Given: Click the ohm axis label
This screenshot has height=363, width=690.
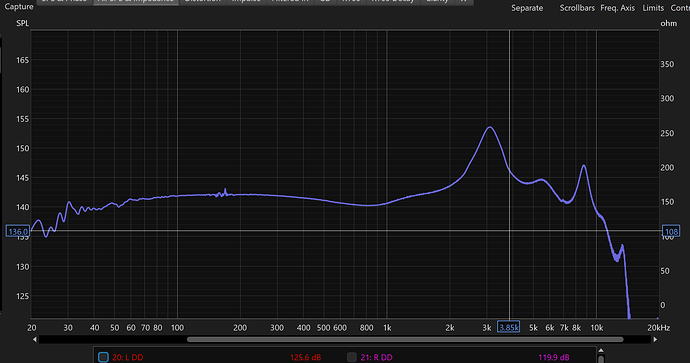Looking at the screenshot, I should tap(668, 23).
